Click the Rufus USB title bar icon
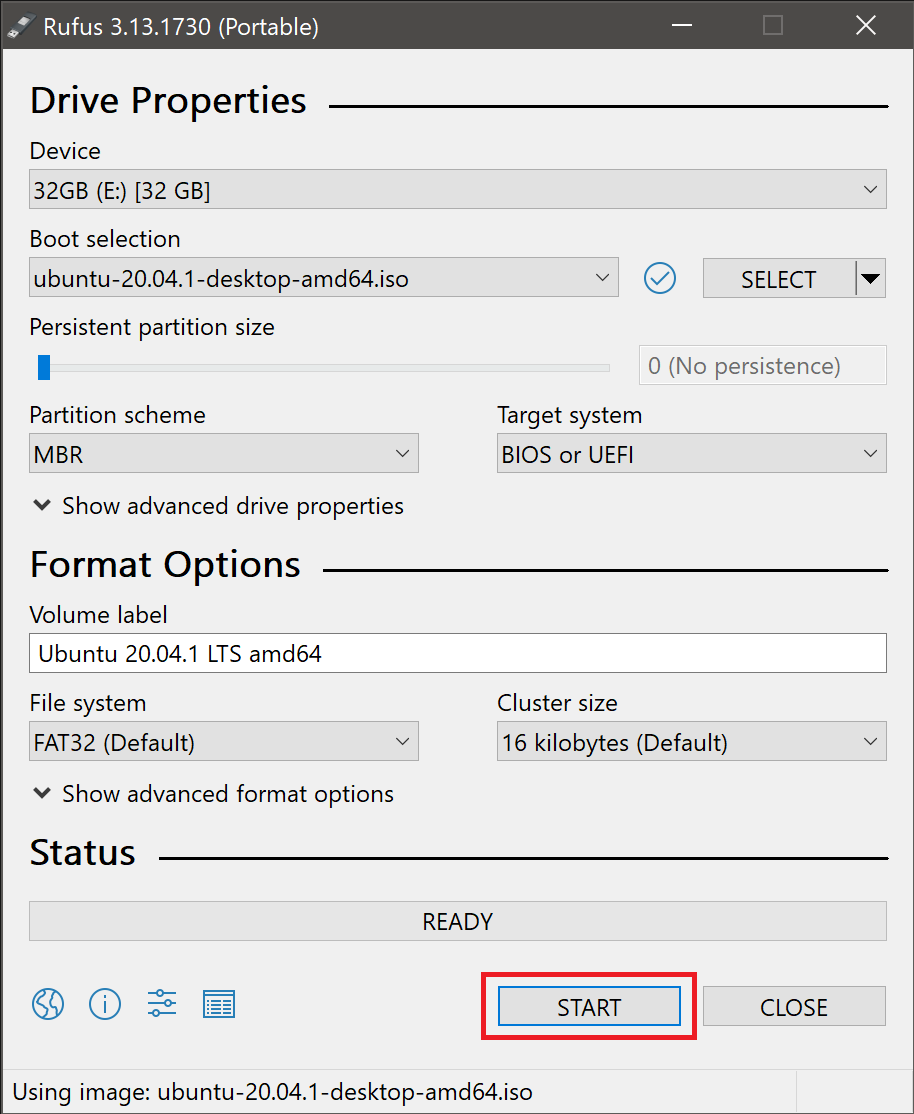This screenshot has height=1114, width=914. [22, 27]
